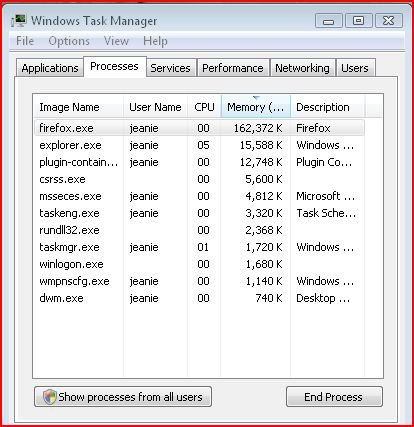Click the 1,140 K memory value

coord(264,281)
